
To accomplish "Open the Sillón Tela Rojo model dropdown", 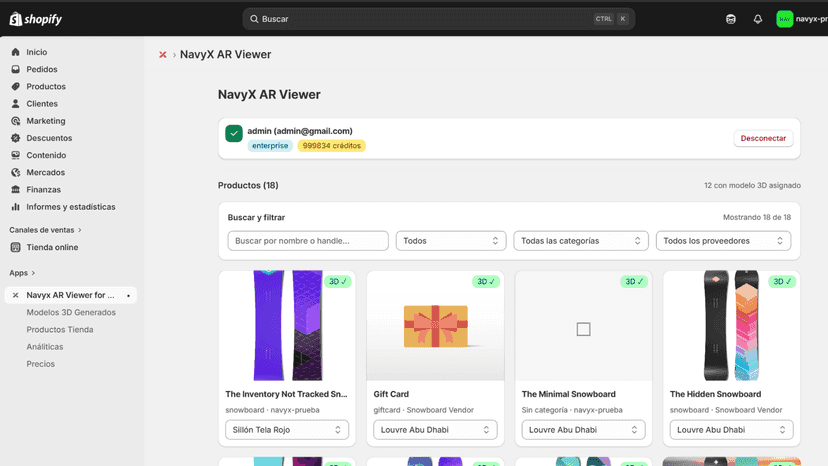I will click(x=287, y=430).
